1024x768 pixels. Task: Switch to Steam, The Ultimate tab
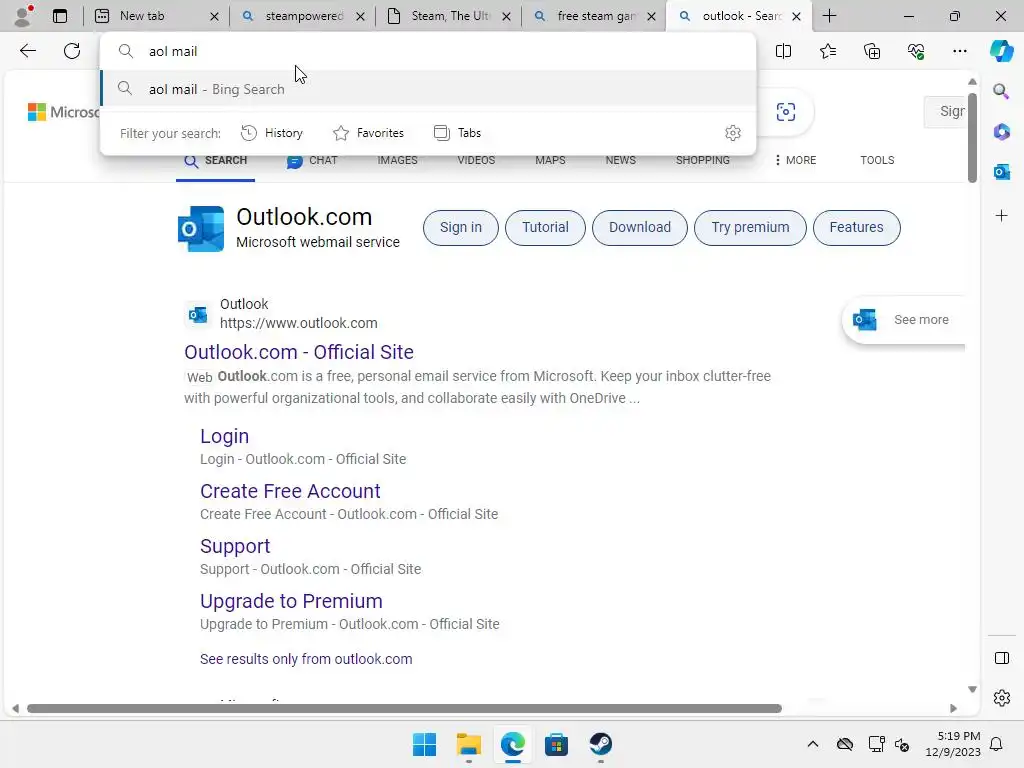point(449,16)
